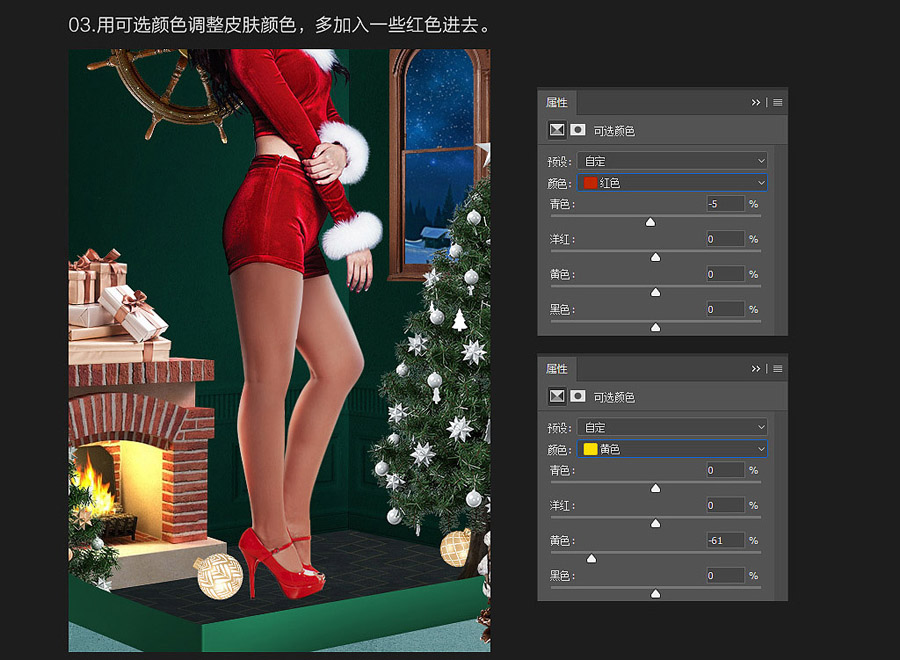Click the mask icon in the upper Properties panel
This screenshot has height=660, width=900.
pos(577,130)
